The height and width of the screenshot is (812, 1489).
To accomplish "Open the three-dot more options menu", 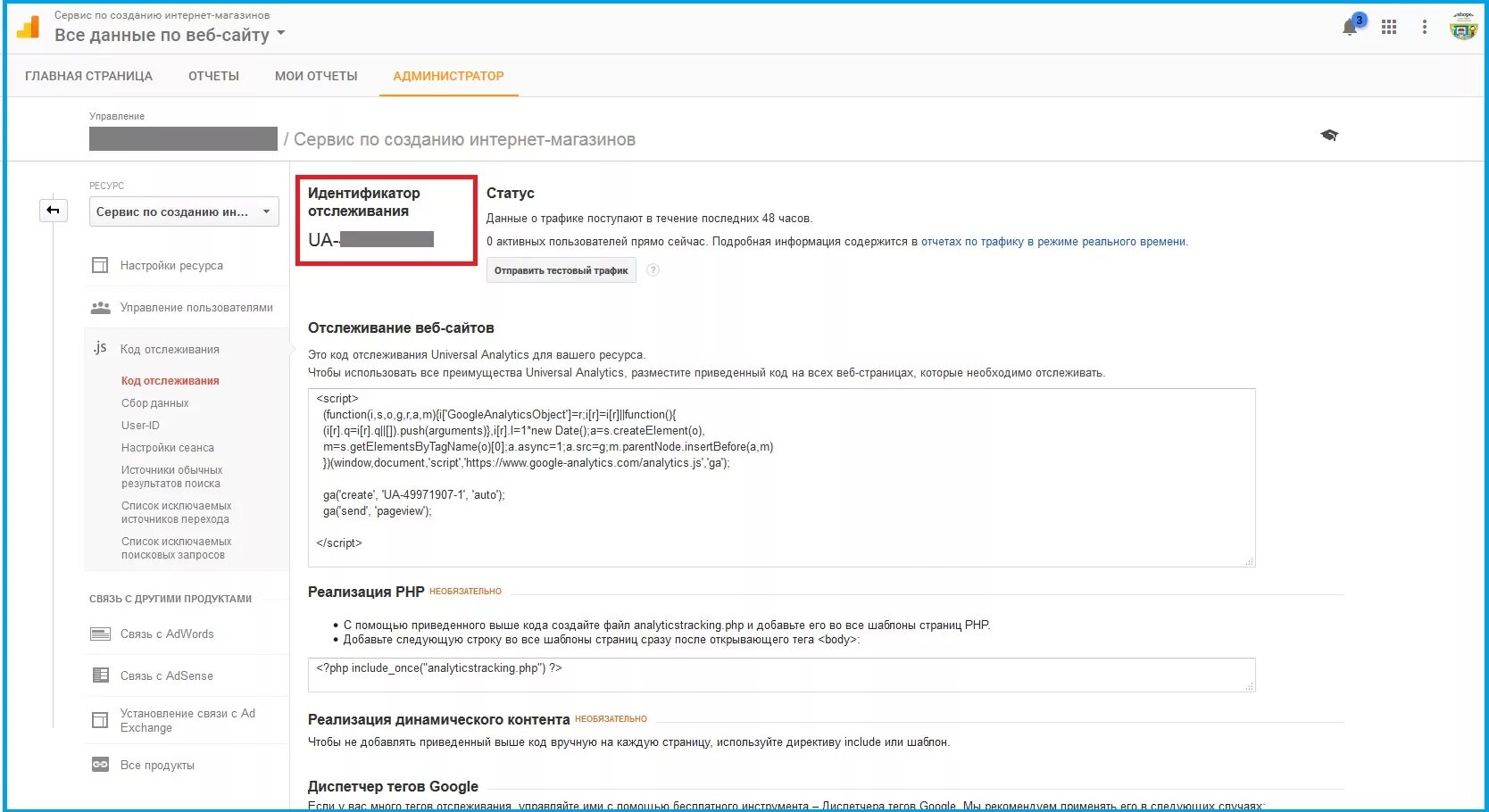I will tap(1425, 28).
